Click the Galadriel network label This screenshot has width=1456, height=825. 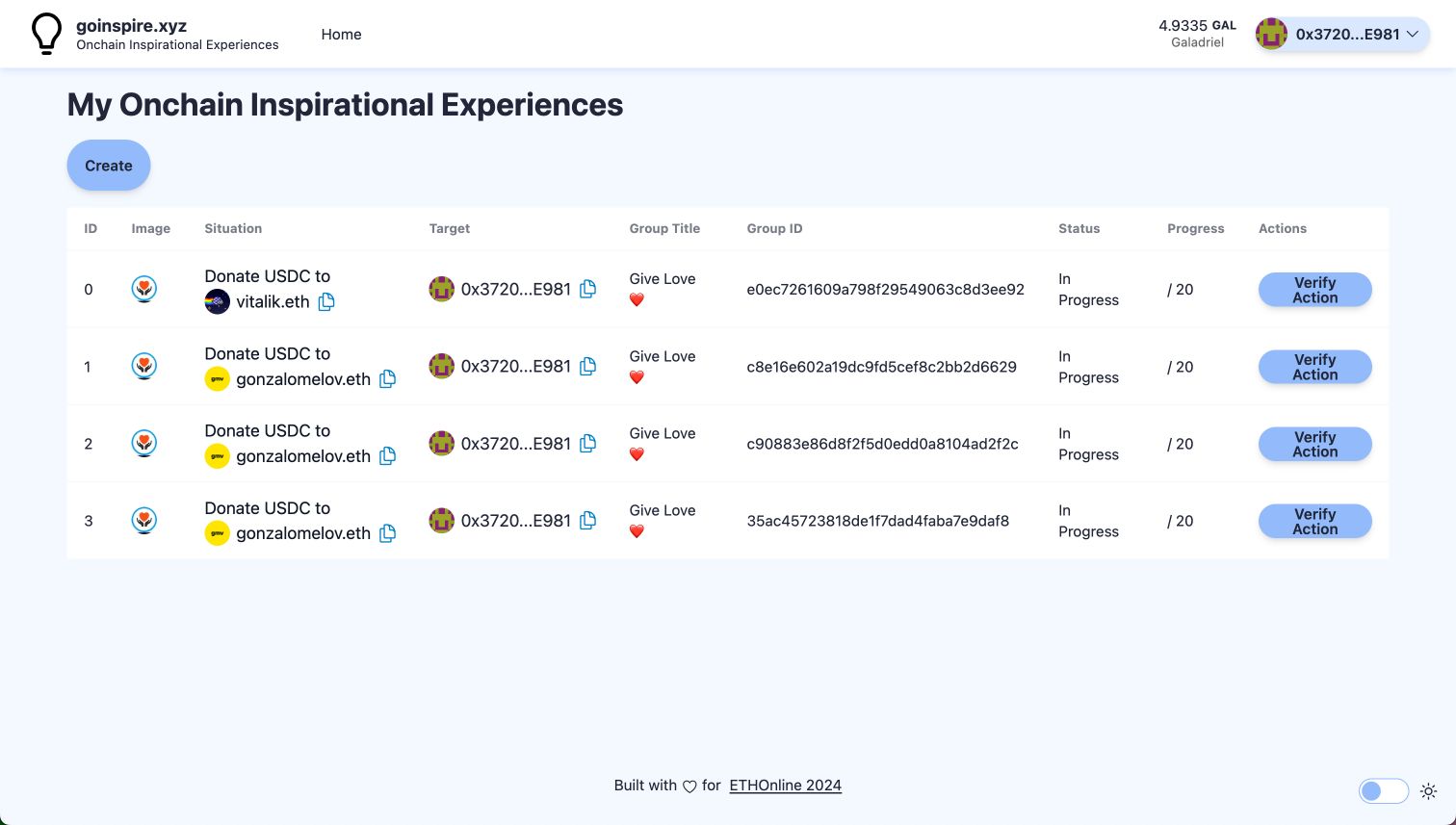pyautogui.click(x=1197, y=42)
